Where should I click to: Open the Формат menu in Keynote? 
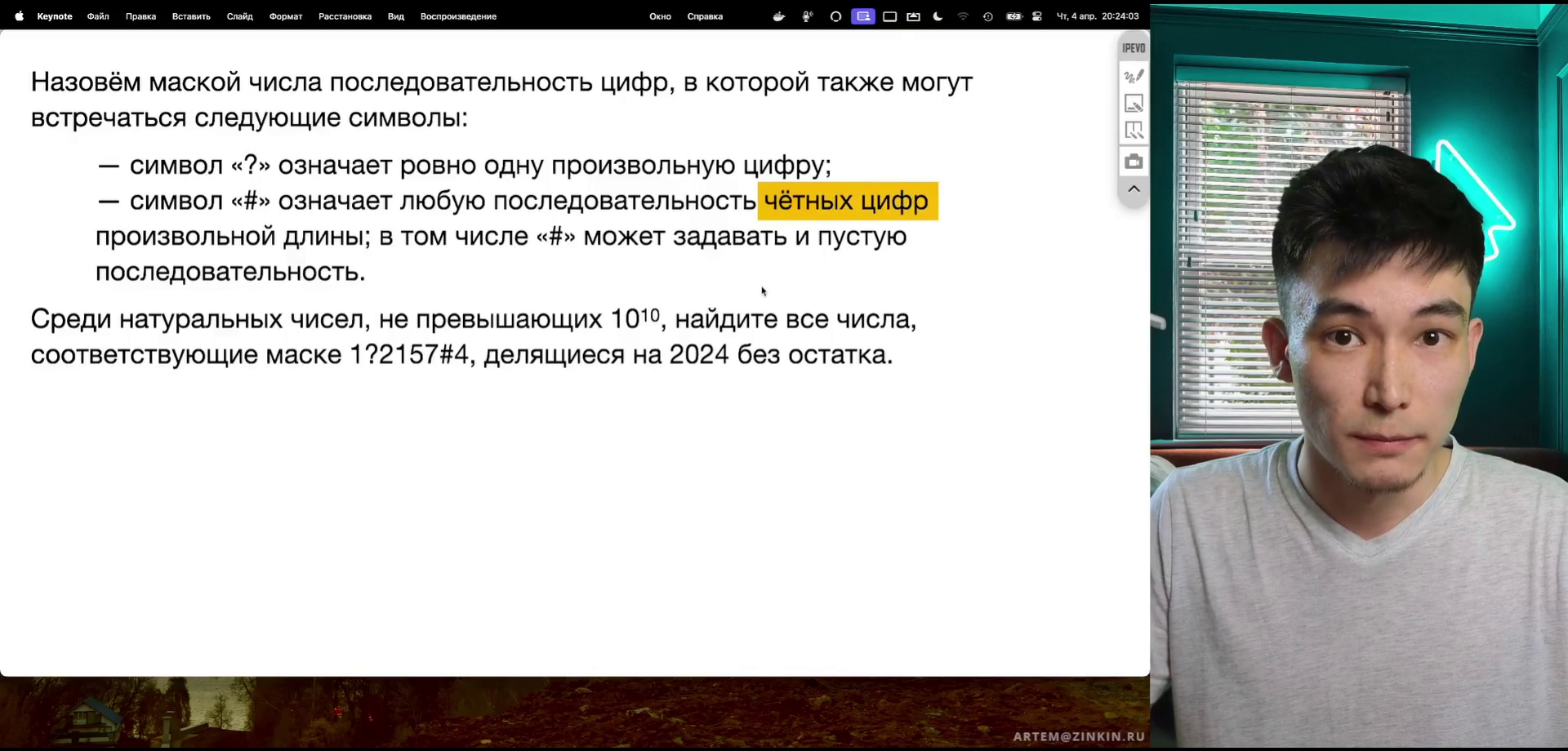pyautogui.click(x=285, y=16)
